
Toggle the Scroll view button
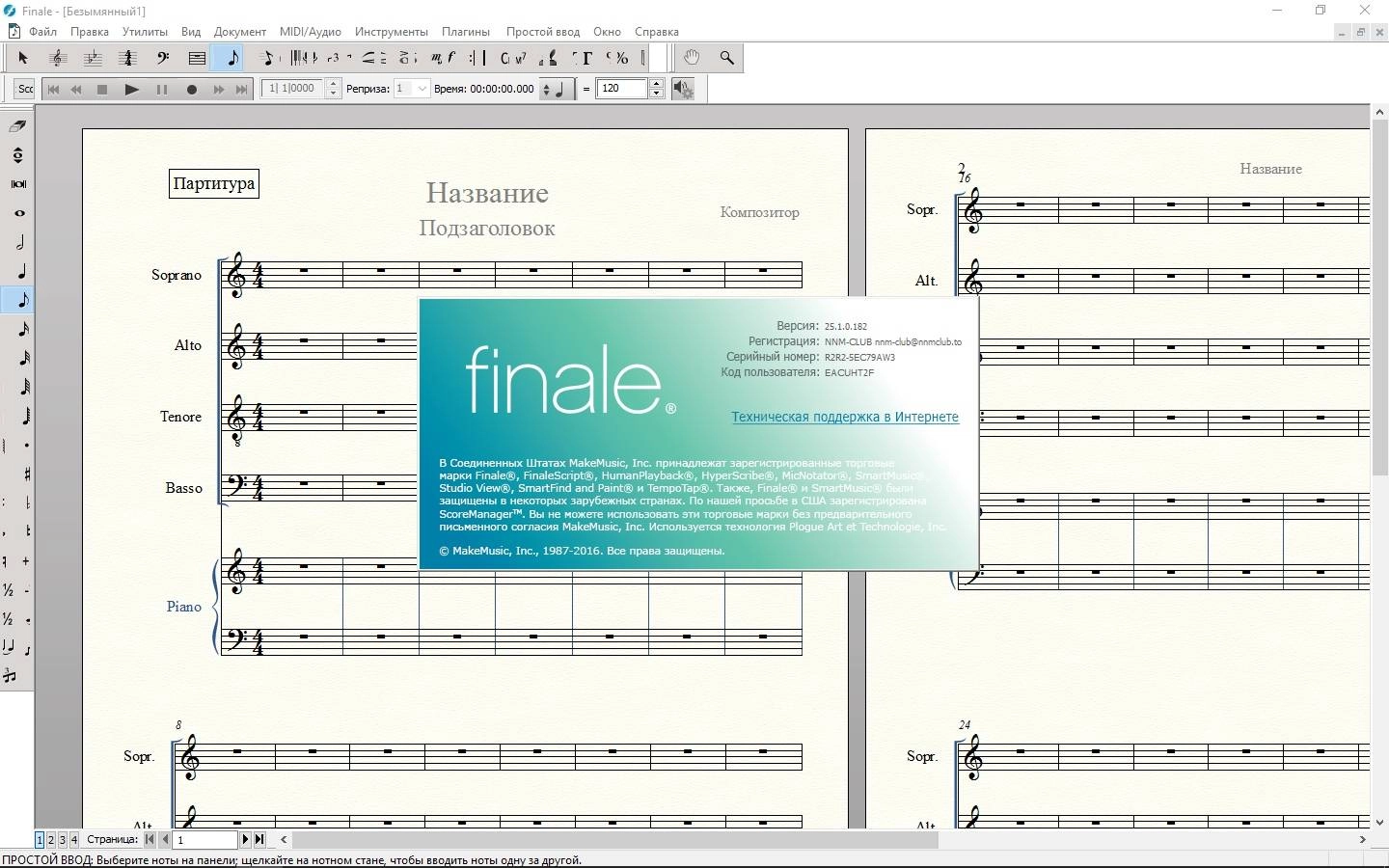click(25, 89)
